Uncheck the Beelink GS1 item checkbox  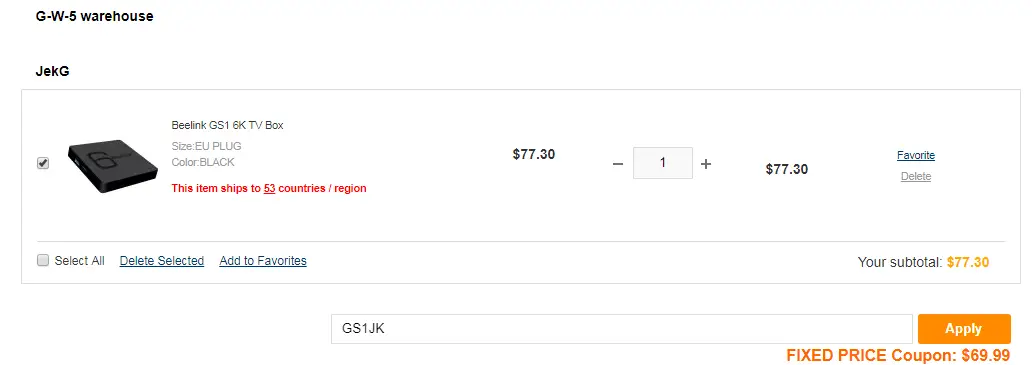tap(43, 163)
